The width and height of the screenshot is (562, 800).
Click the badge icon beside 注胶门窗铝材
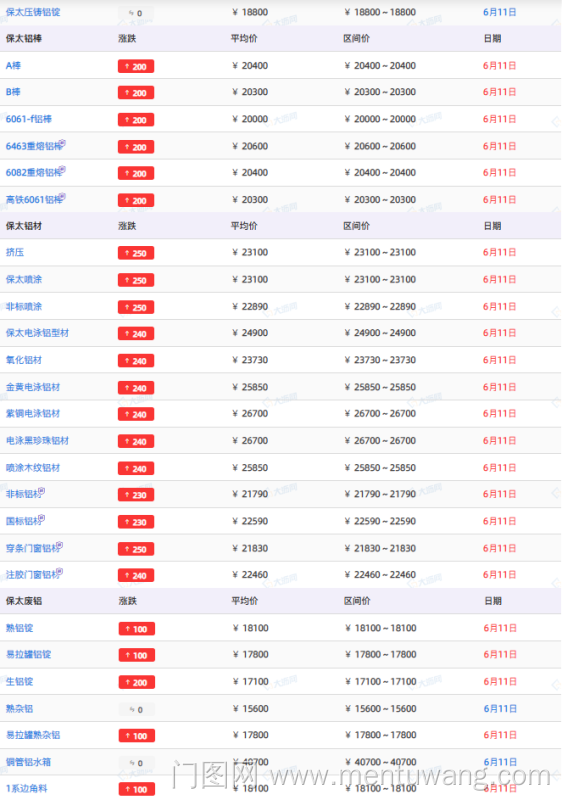60,572
